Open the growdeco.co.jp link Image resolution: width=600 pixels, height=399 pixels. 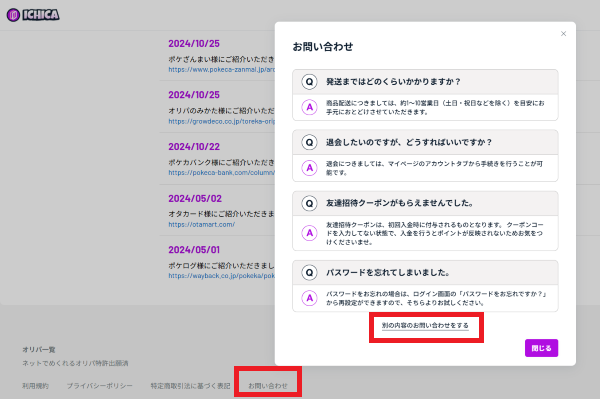[222, 121]
